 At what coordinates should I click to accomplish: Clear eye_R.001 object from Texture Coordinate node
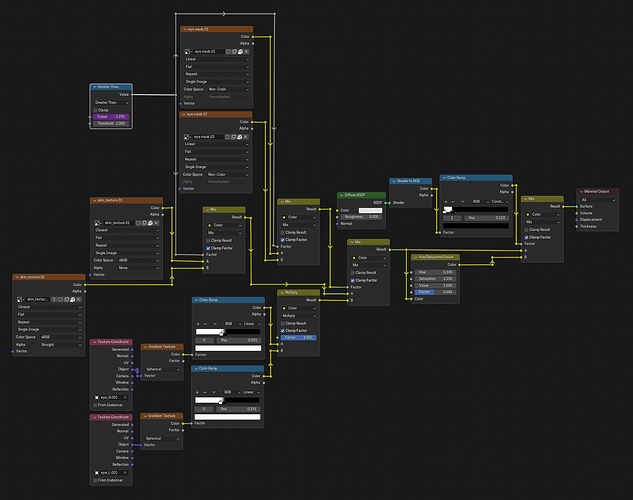click(x=125, y=397)
